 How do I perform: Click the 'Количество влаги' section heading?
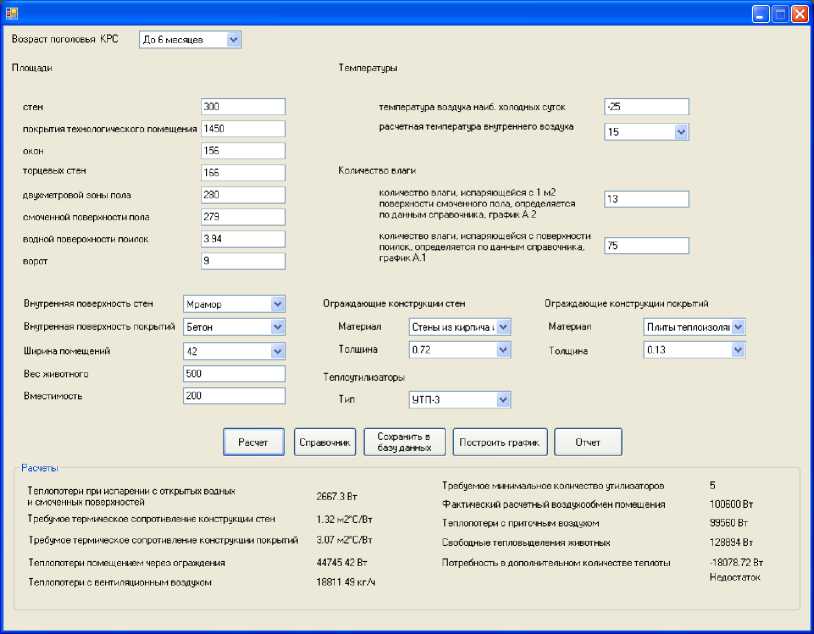[377, 170]
